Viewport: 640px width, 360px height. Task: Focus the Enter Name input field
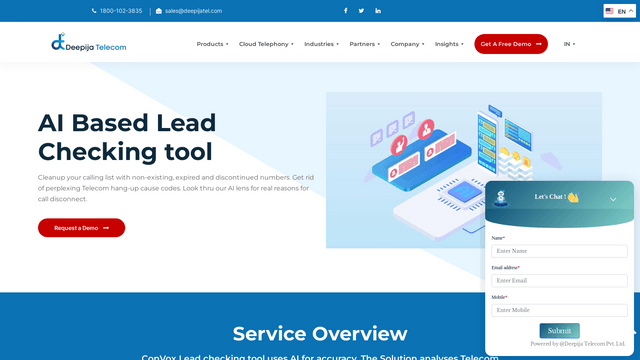tap(559, 251)
